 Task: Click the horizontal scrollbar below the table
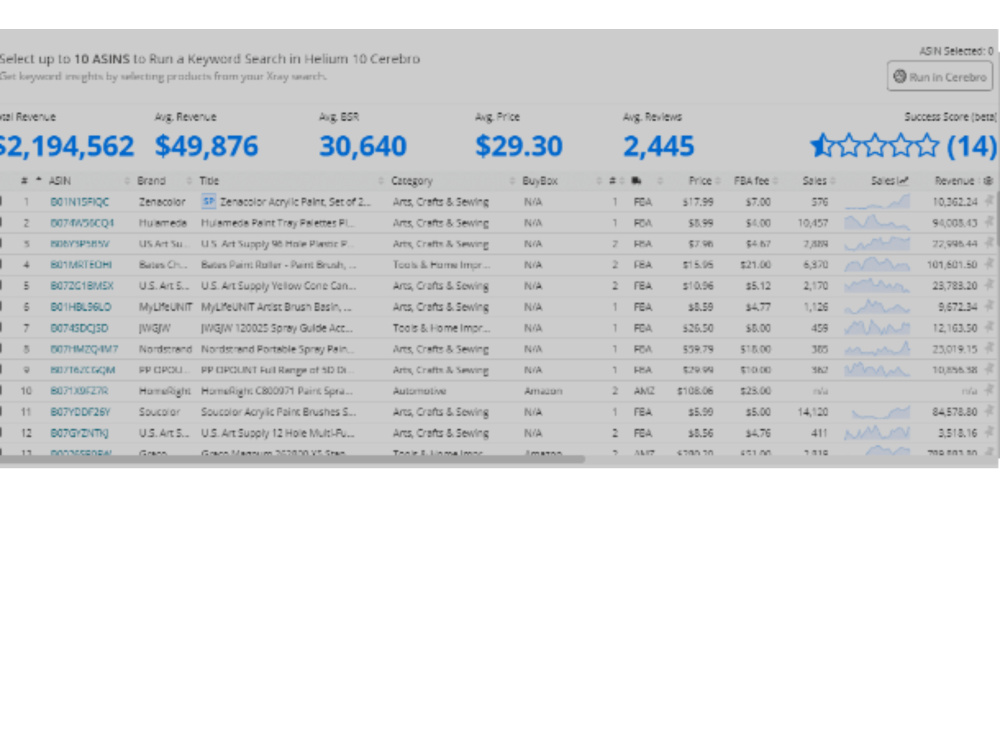291,459
